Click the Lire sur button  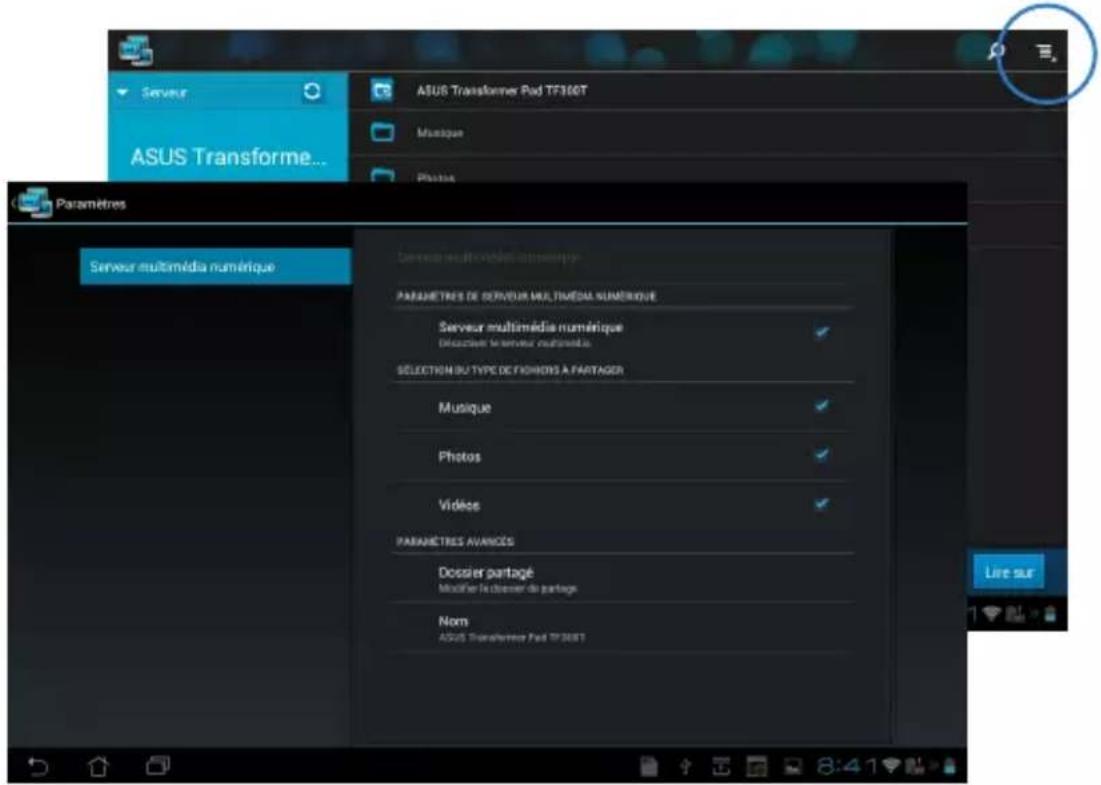[x=1008, y=572]
